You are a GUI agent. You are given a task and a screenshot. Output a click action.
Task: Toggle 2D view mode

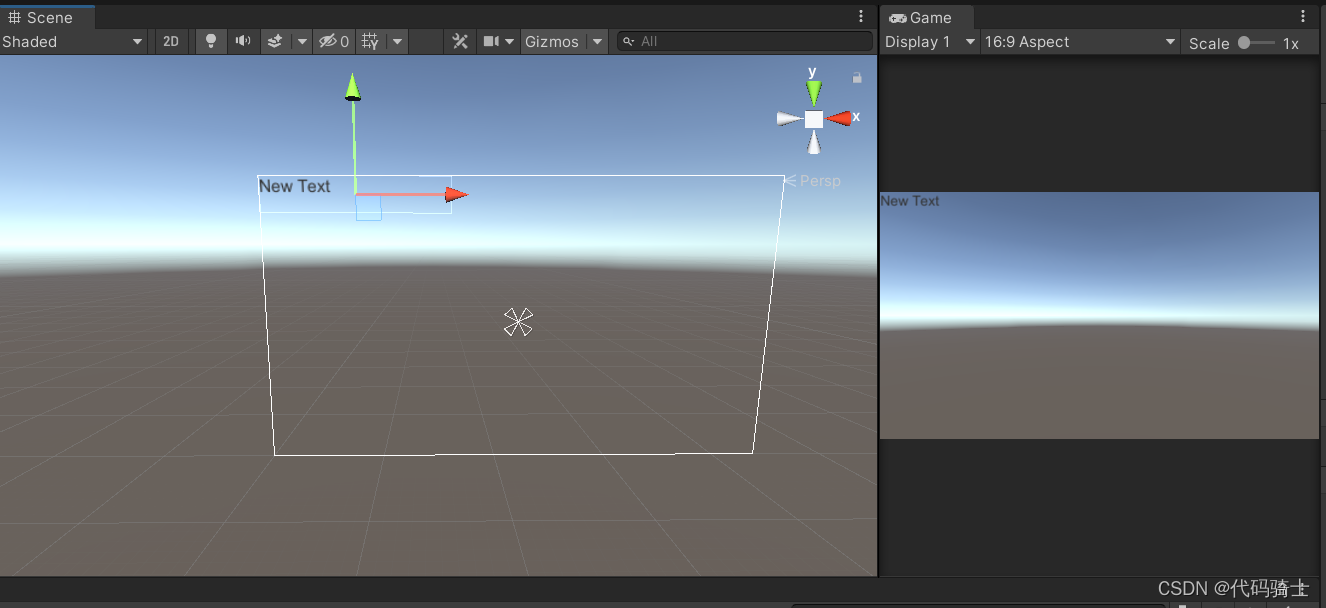pos(171,41)
